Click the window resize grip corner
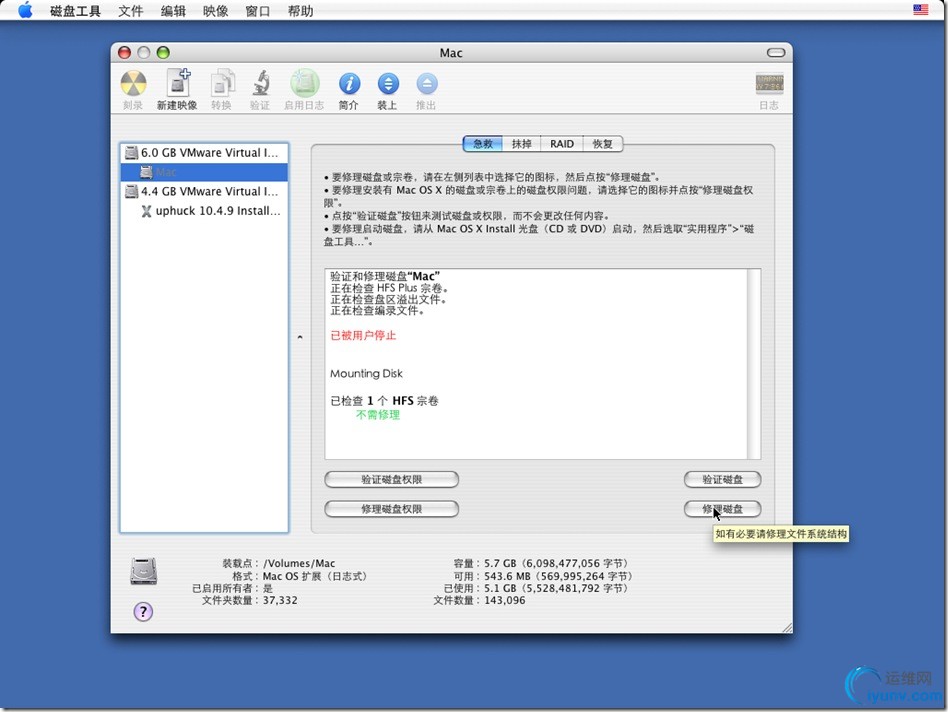Viewport: 948px width, 712px height. click(787, 627)
